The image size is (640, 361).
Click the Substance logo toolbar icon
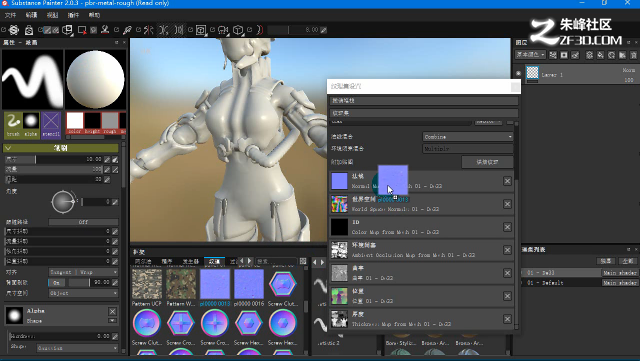point(14,30)
